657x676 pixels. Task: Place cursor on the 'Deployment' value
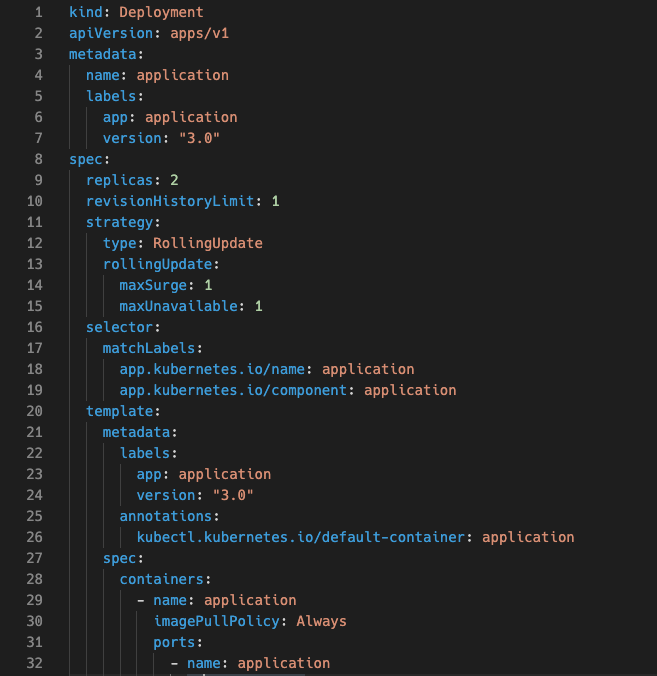(161, 12)
